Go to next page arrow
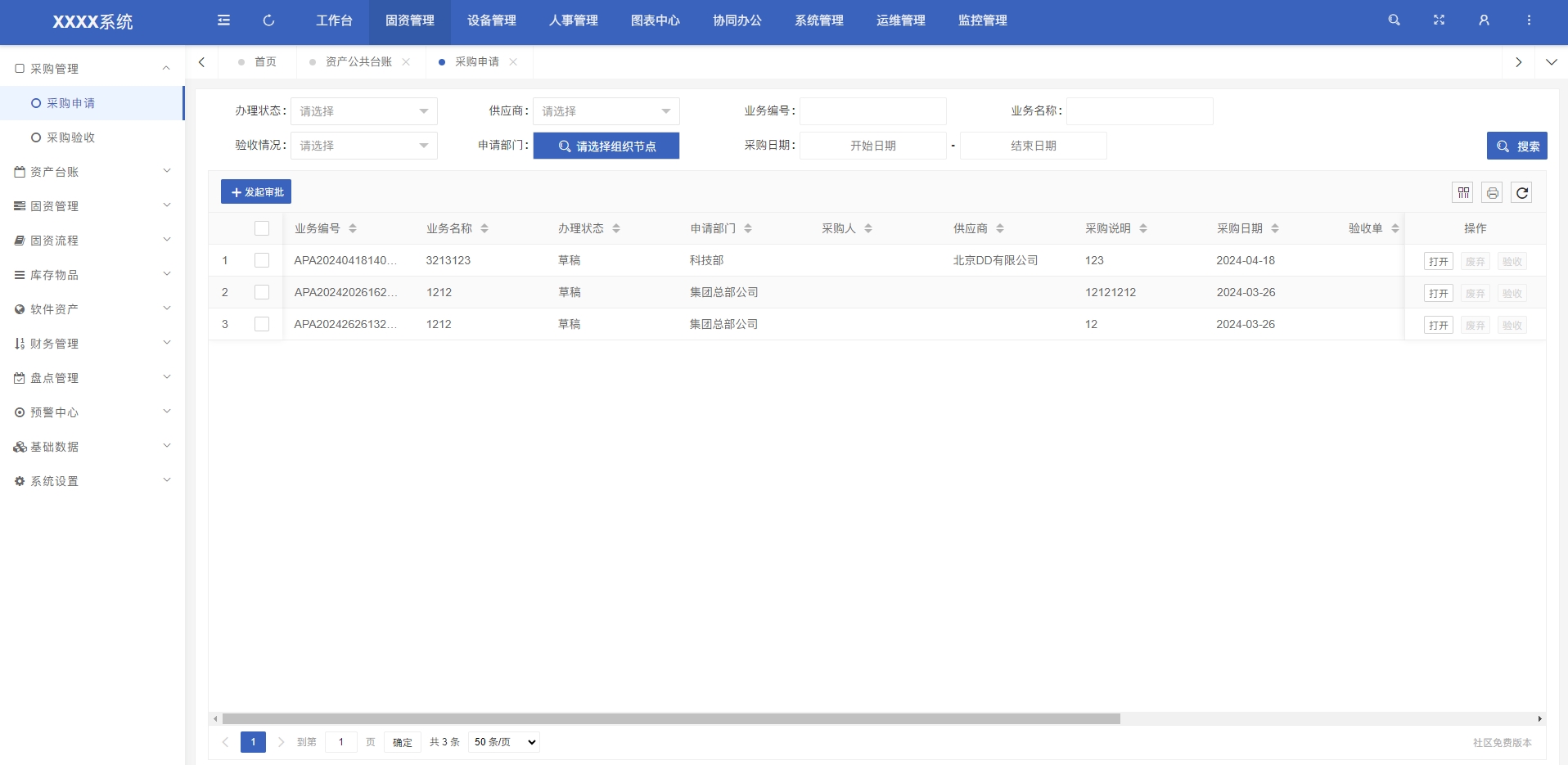The width and height of the screenshot is (1568, 765). click(281, 742)
